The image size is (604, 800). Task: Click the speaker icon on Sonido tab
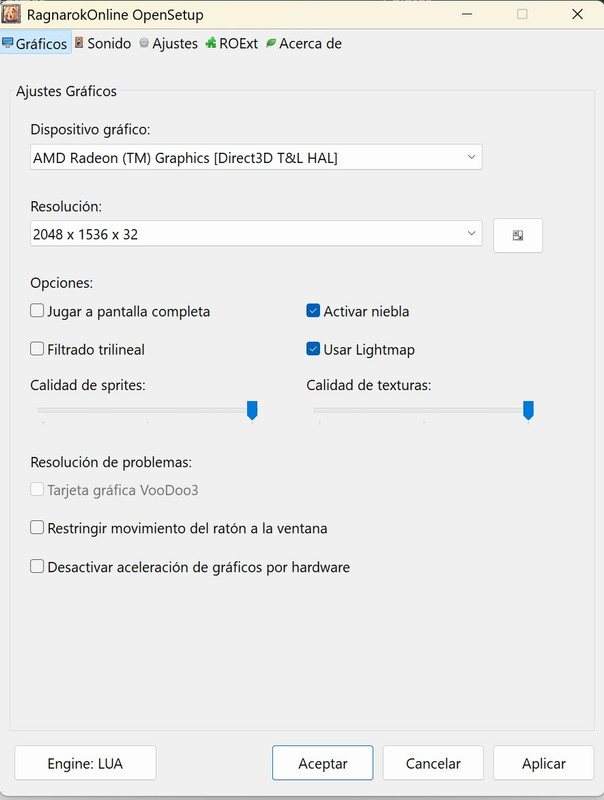pyautogui.click(x=79, y=44)
